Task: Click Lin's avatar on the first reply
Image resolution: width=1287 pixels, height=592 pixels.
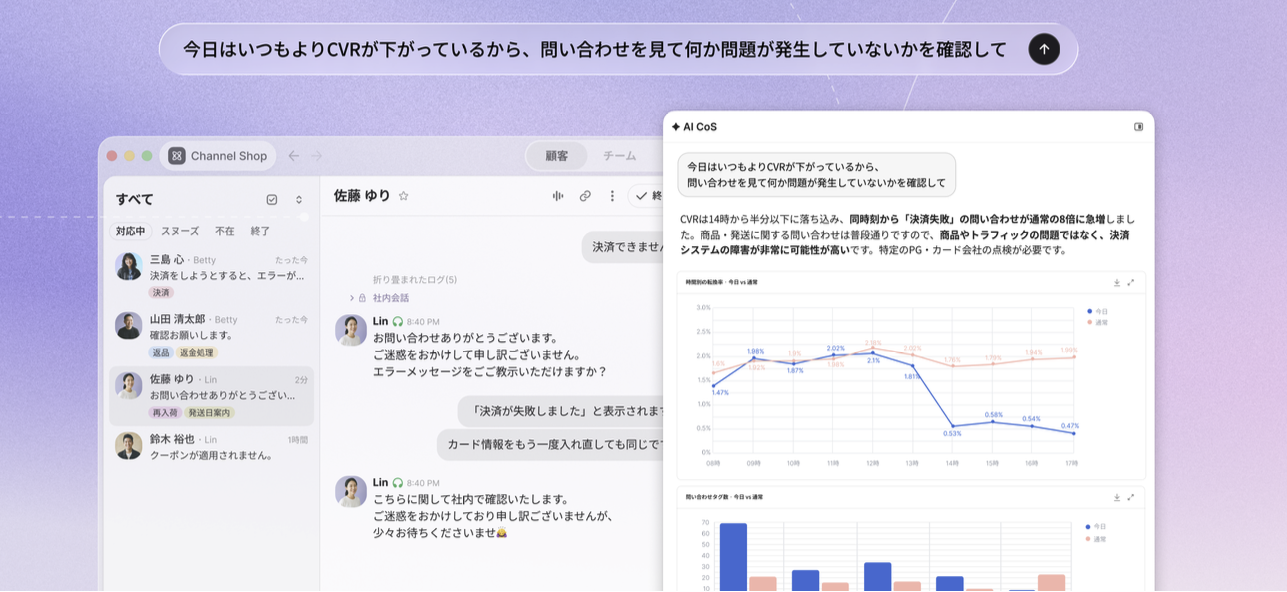Action: [x=351, y=330]
